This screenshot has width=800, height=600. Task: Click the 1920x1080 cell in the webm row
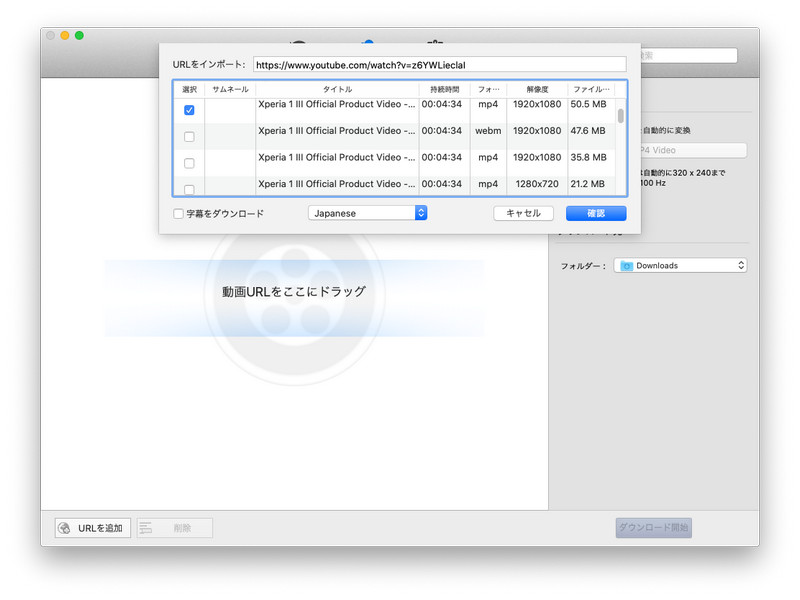tap(537, 131)
